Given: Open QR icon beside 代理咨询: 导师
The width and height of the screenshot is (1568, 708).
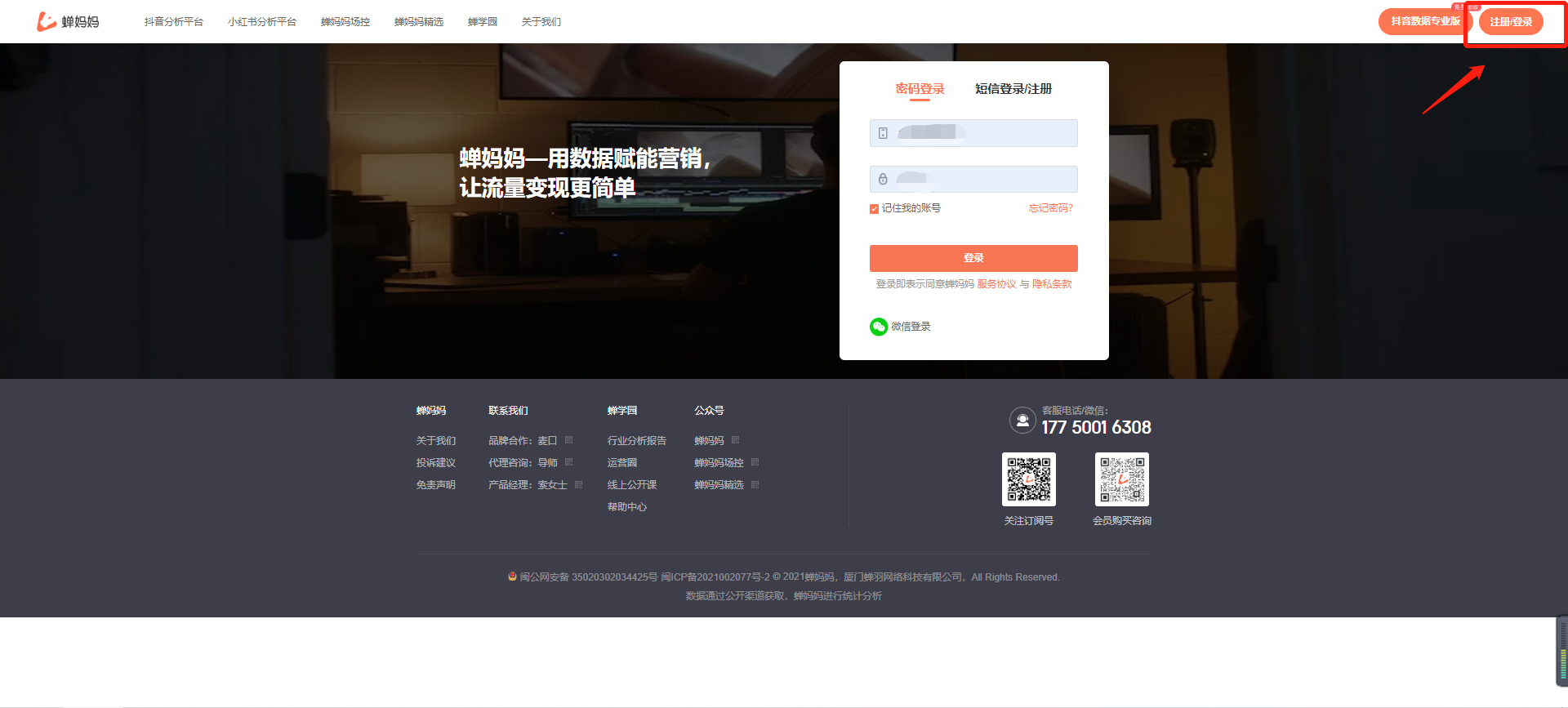Looking at the screenshot, I should pyautogui.click(x=569, y=462).
